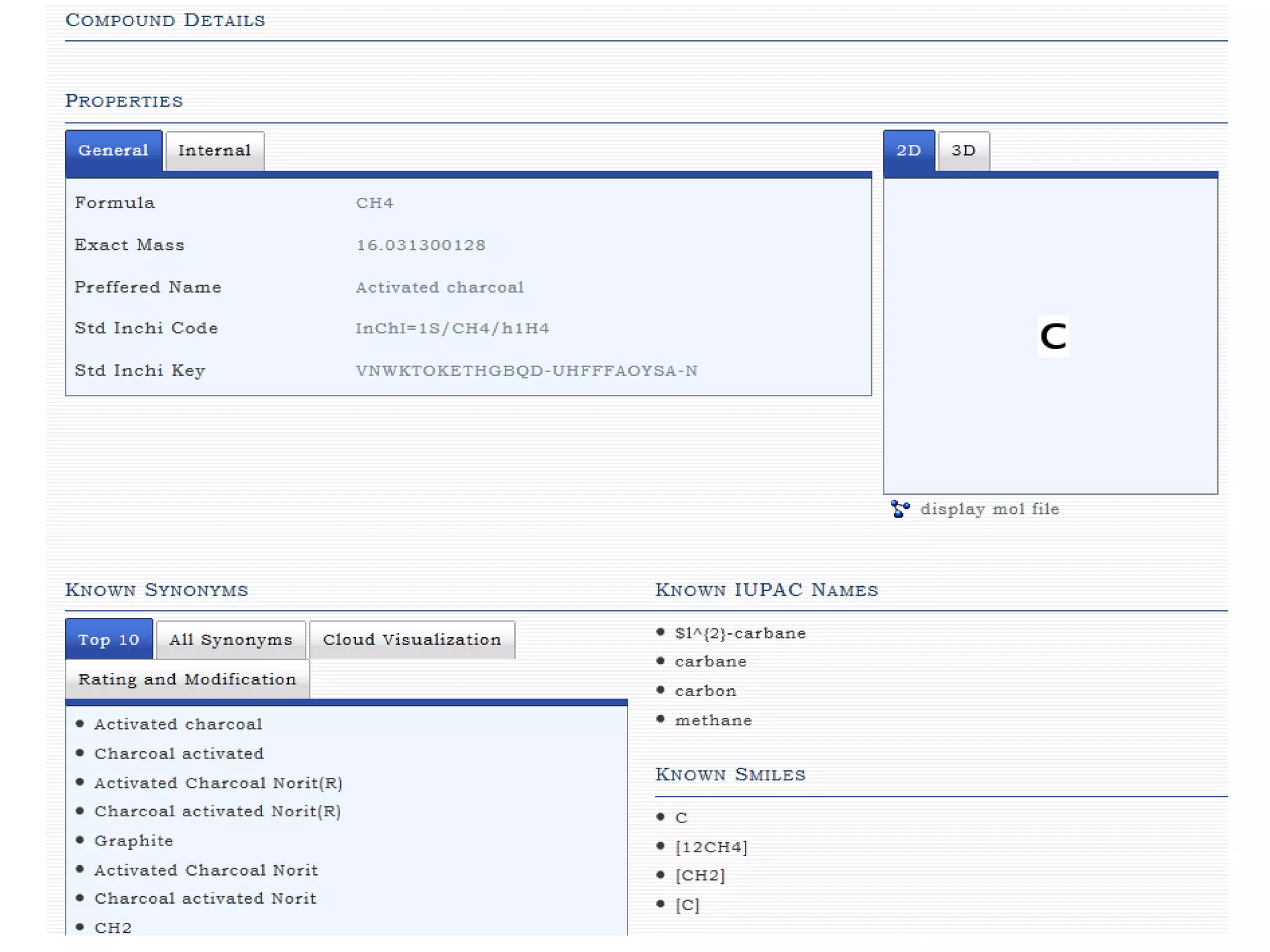Image resolution: width=1270 pixels, height=952 pixels.
Task: Select the 2D structure tab
Action: [908, 151]
